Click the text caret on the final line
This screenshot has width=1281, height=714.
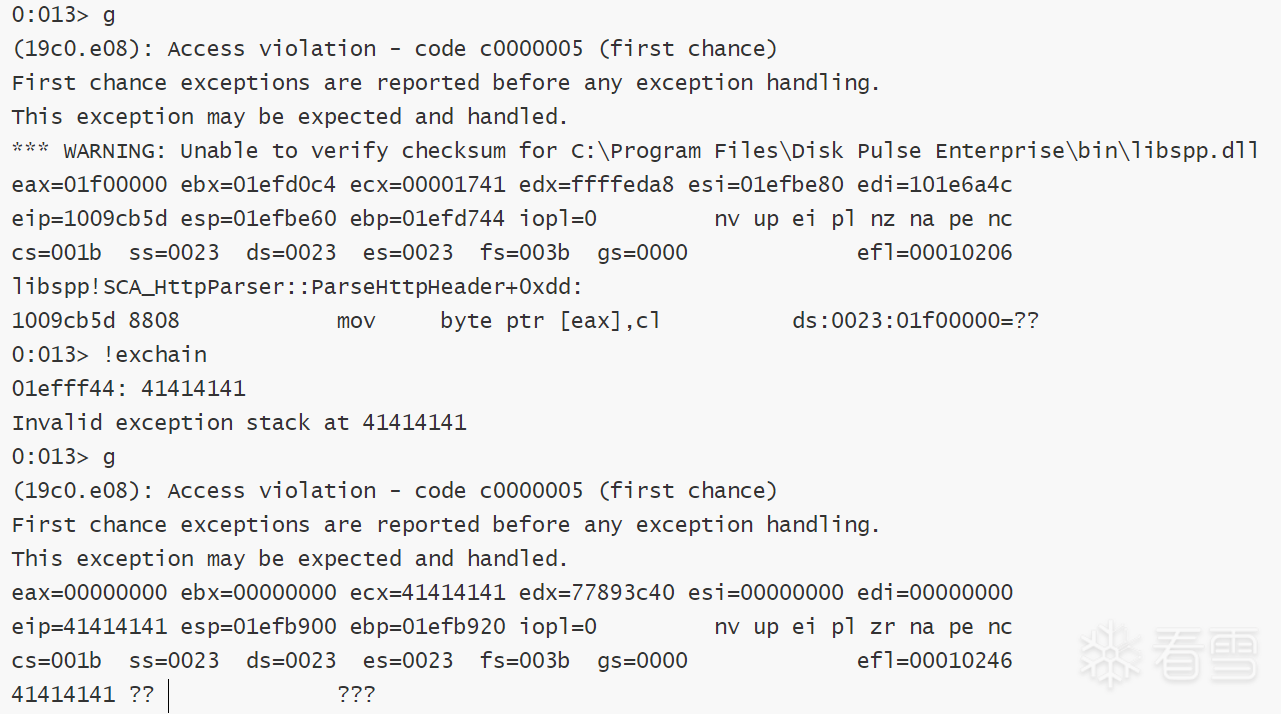click(168, 695)
